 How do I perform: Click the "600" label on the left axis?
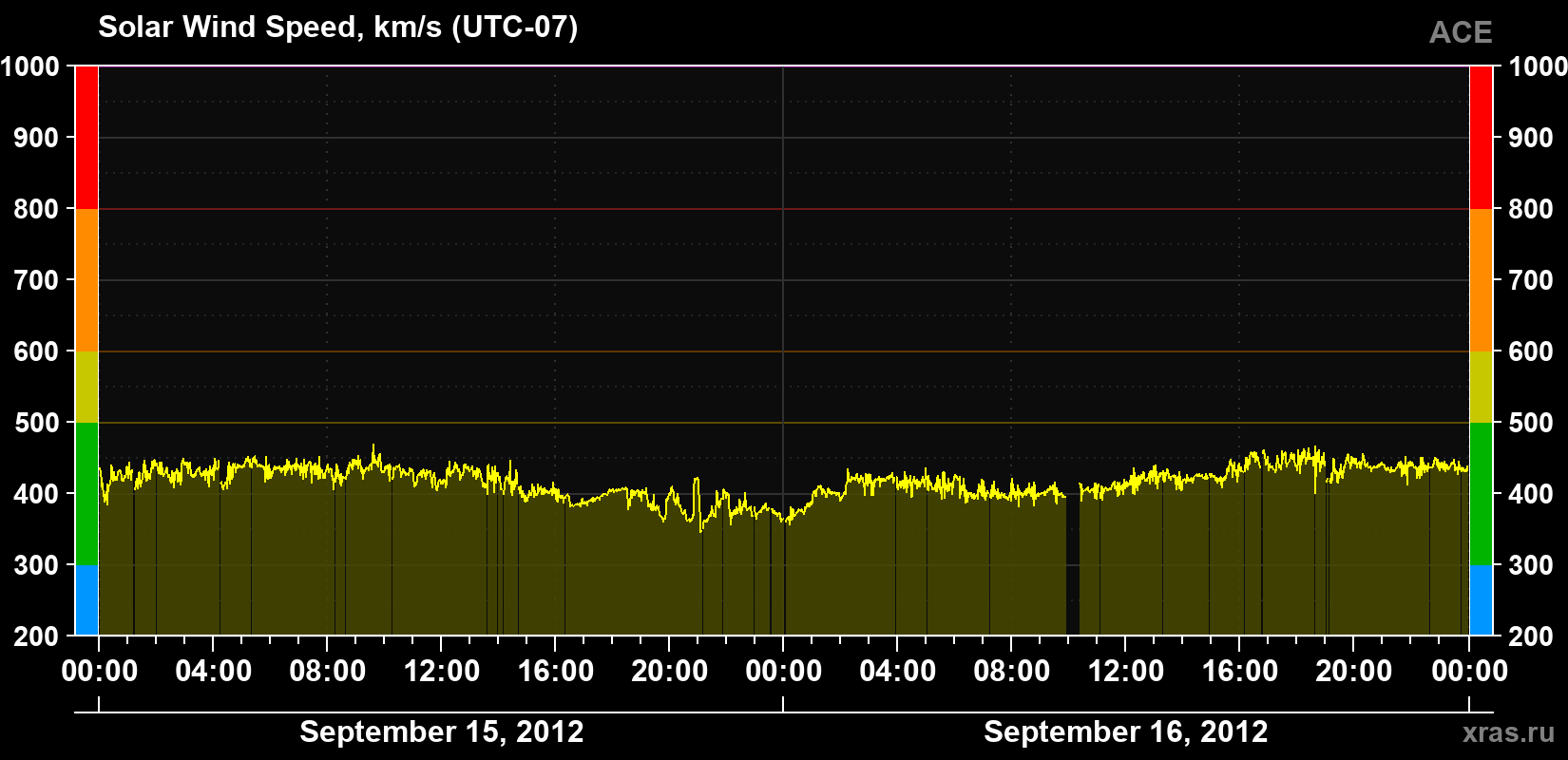(37, 351)
